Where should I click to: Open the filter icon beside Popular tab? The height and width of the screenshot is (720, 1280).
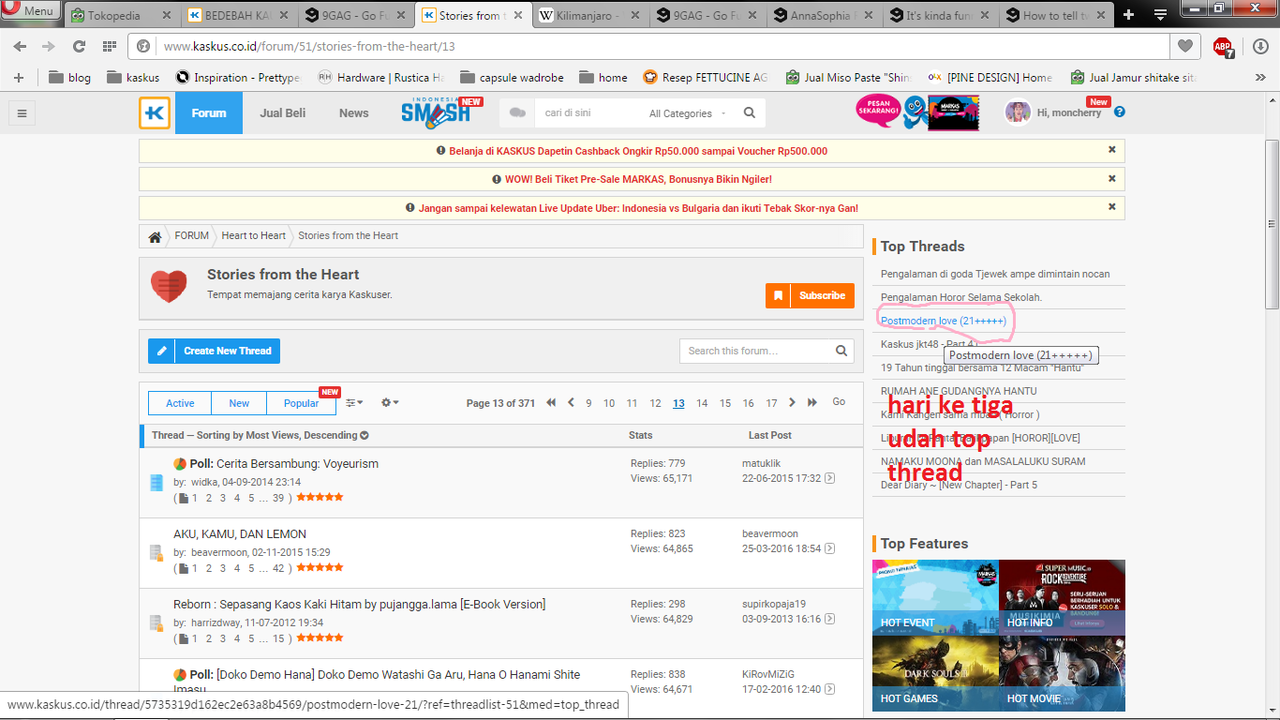(x=352, y=402)
